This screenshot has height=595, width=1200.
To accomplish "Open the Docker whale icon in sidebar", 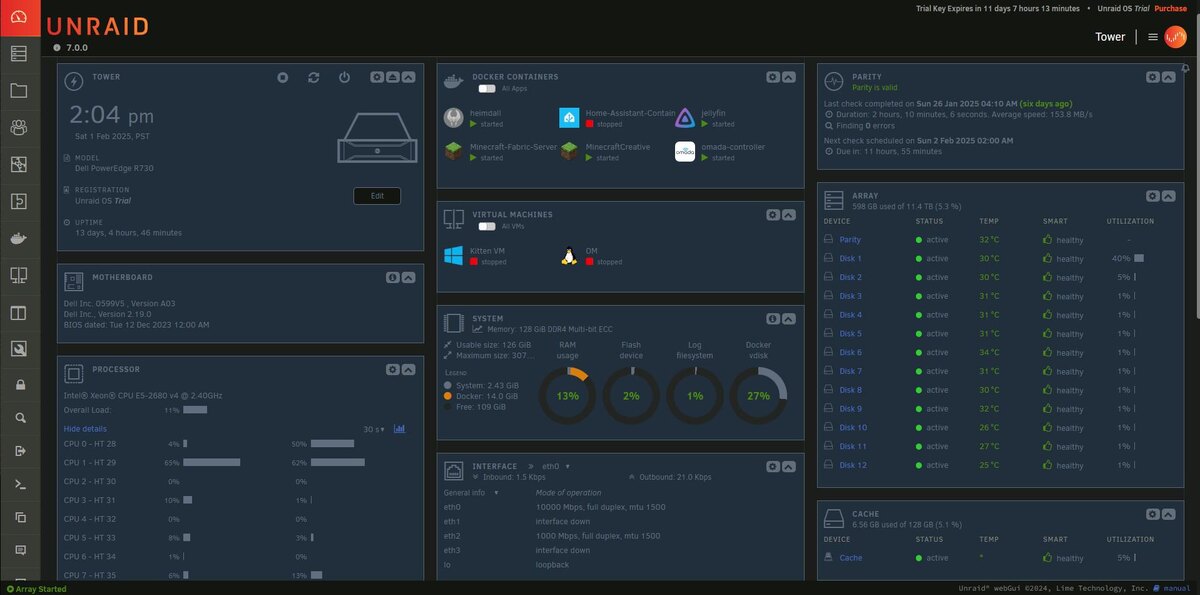I will coord(19,239).
